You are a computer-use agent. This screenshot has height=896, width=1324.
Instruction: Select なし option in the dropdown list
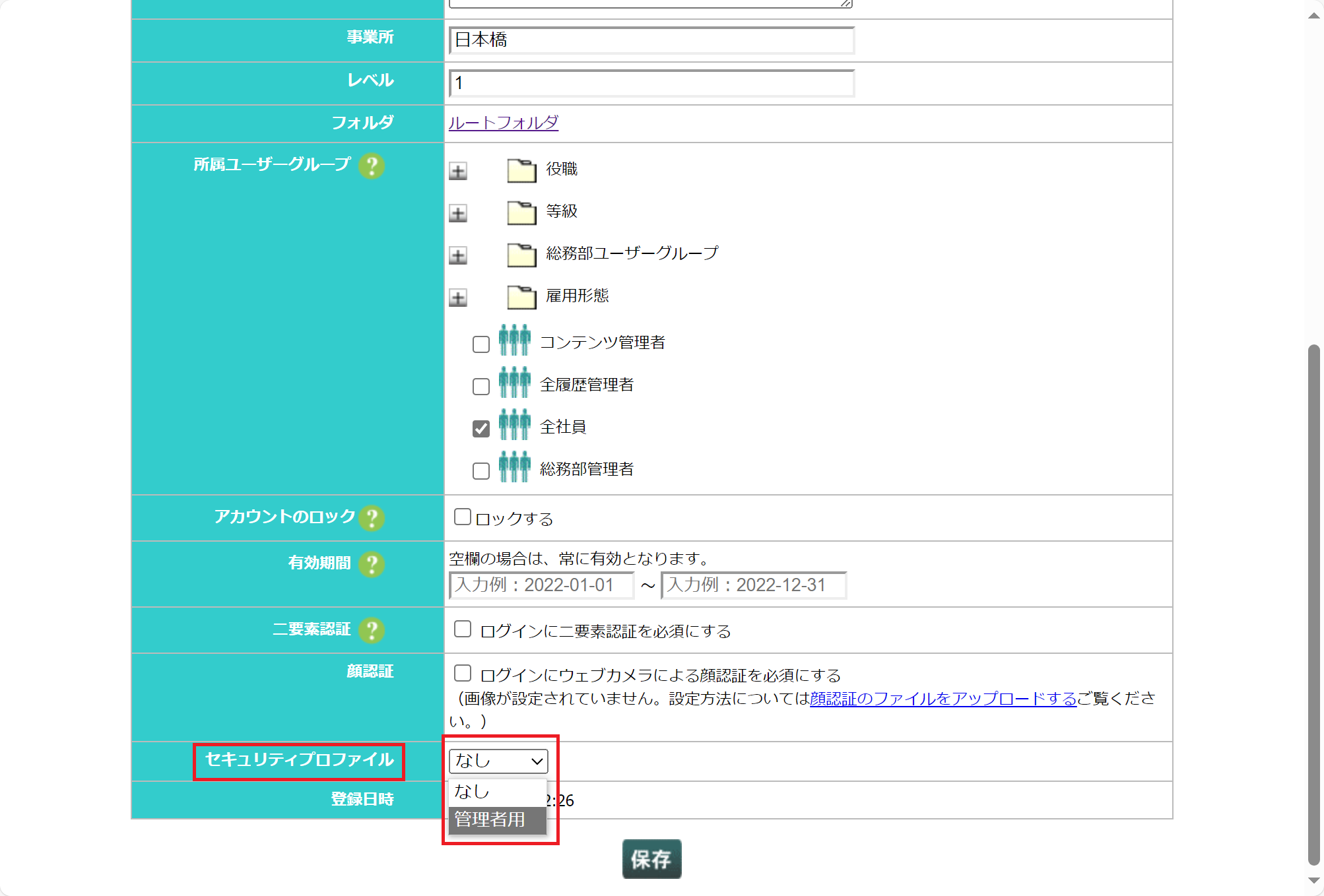(498, 792)
